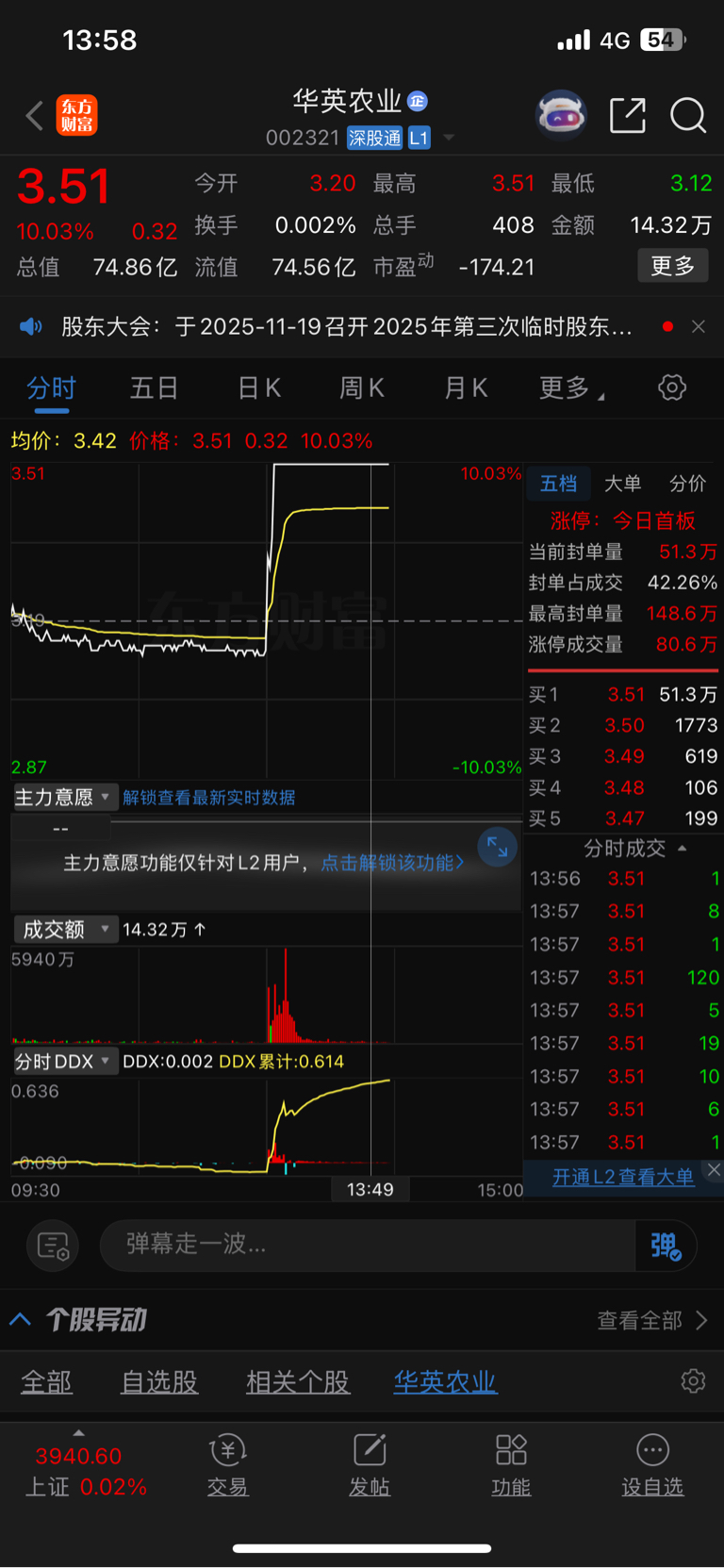Image resolution: width=724 pixels, height=1568 pixels.
Task: Open the search magnifier icon
Action: click(x=688, y=115)
